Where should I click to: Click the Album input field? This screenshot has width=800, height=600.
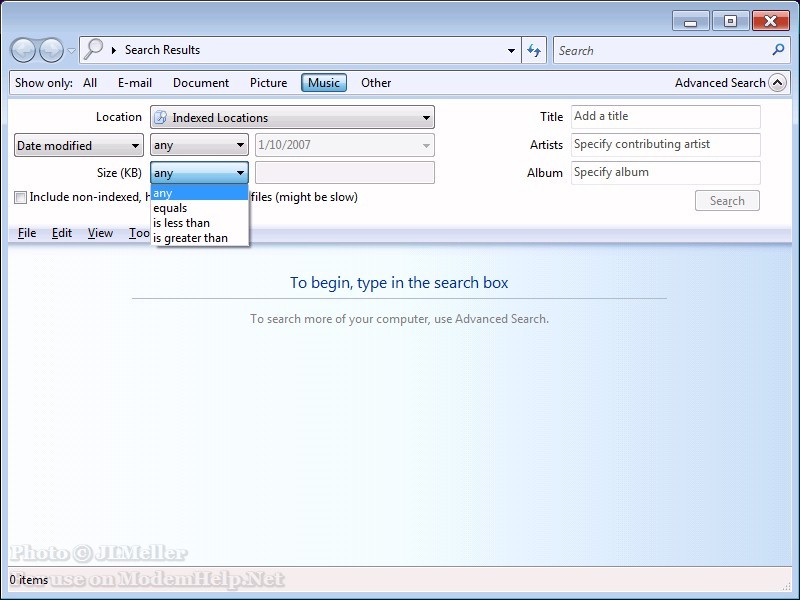pos(666,173)
